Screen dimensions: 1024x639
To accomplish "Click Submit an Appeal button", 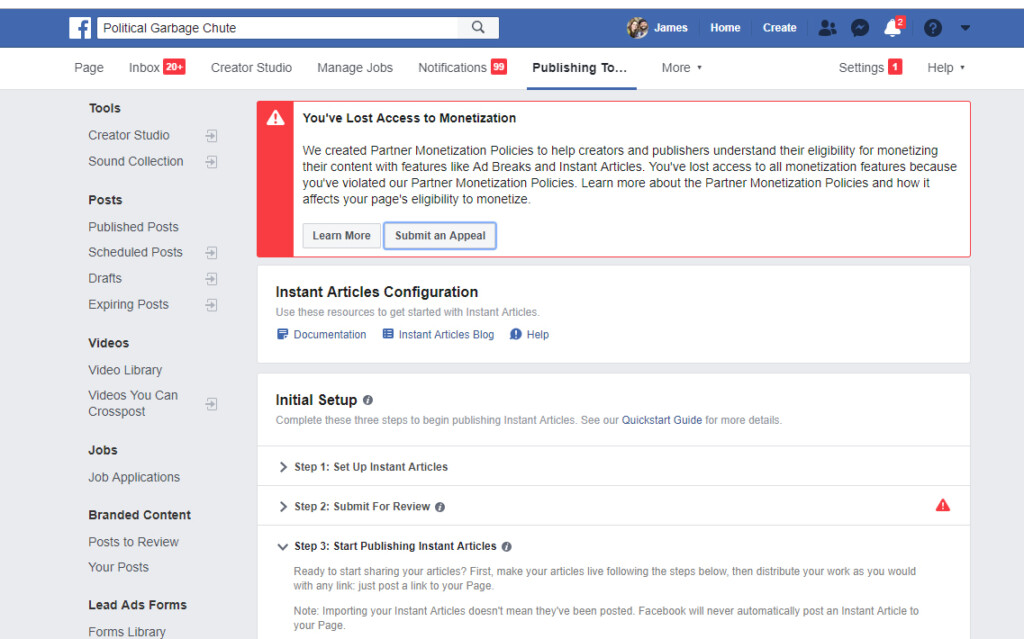I will 440,235.
